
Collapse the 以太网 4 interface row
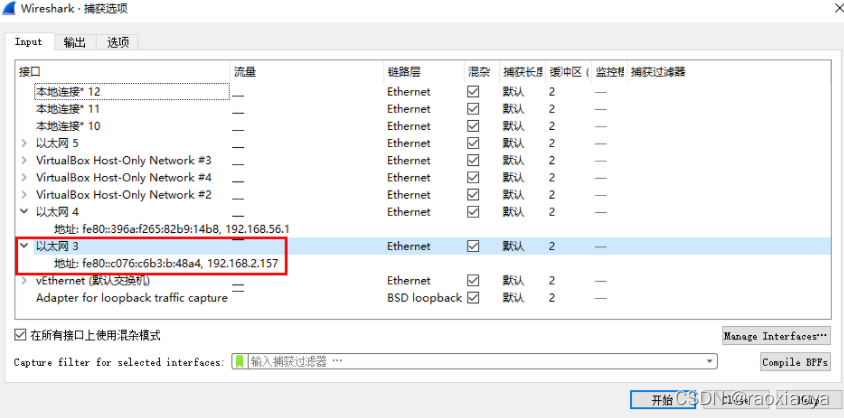pos(24,212)
